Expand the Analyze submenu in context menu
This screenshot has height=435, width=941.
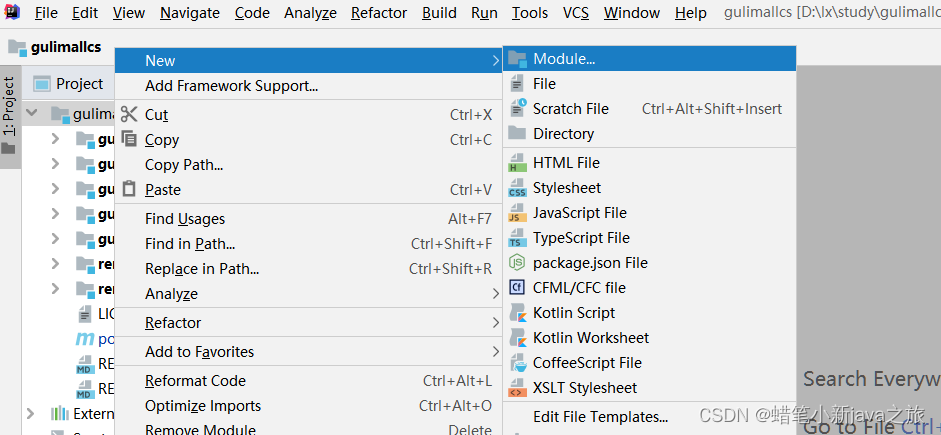click(x=171, y=294)
